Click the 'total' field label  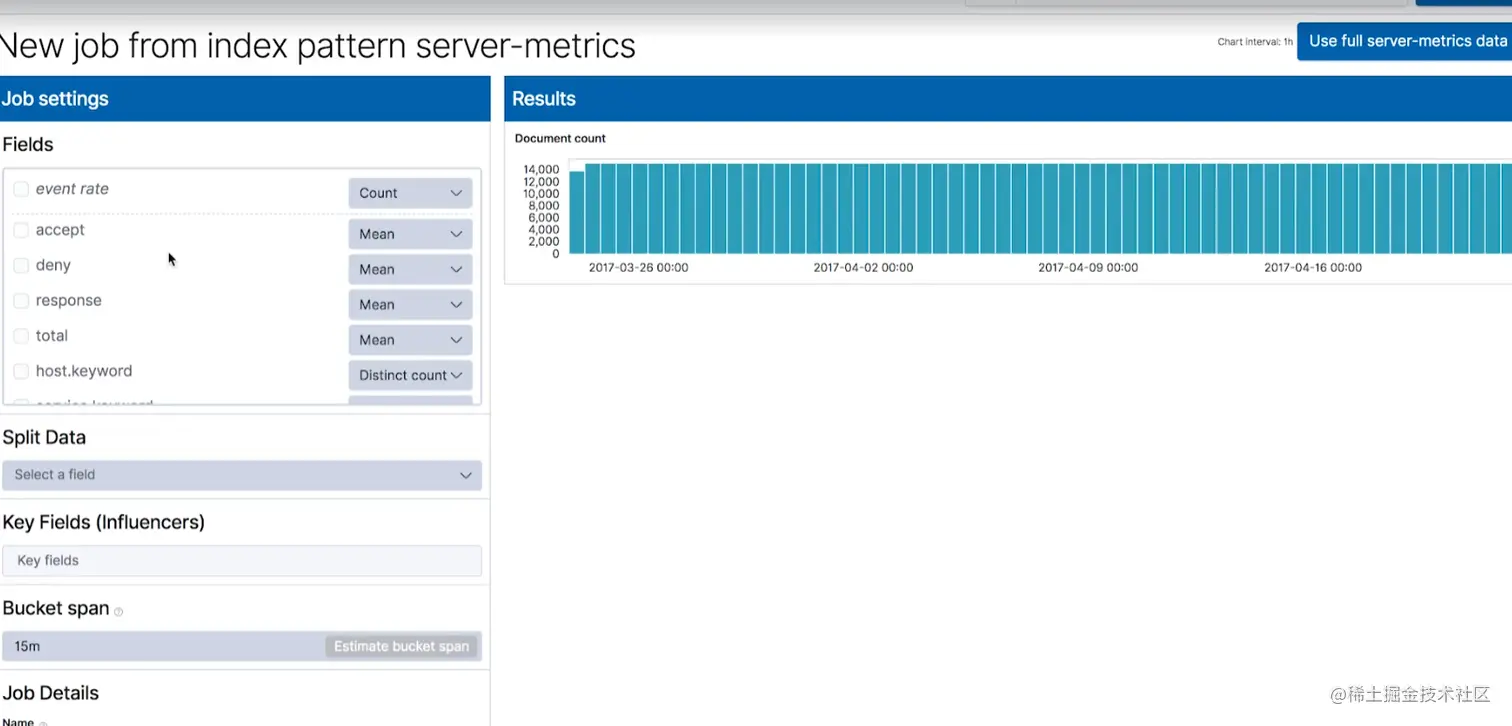pyautogui.click(x=52, y=336)
